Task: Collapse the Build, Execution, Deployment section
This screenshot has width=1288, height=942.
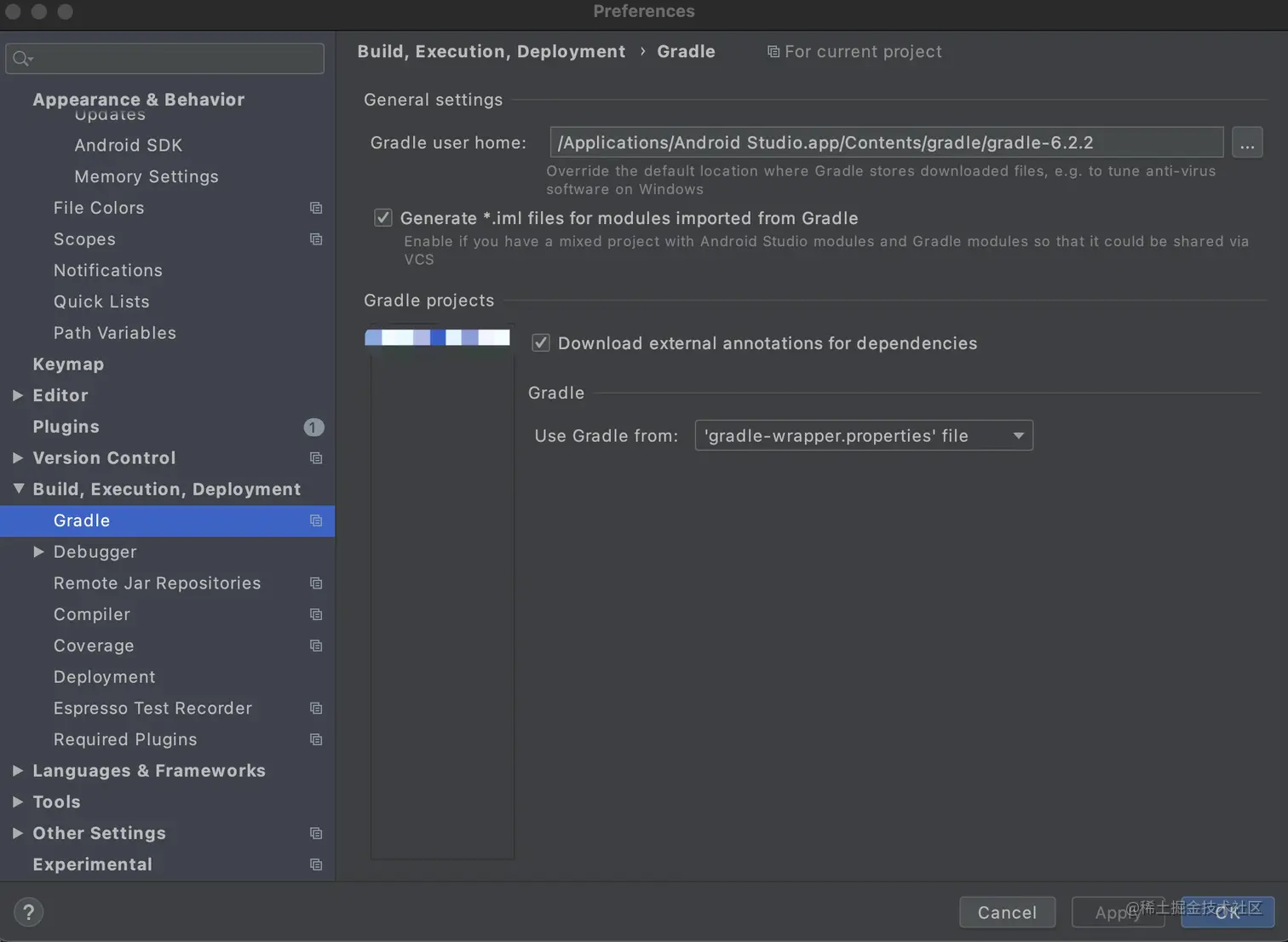Action: (x=18, y=489)
